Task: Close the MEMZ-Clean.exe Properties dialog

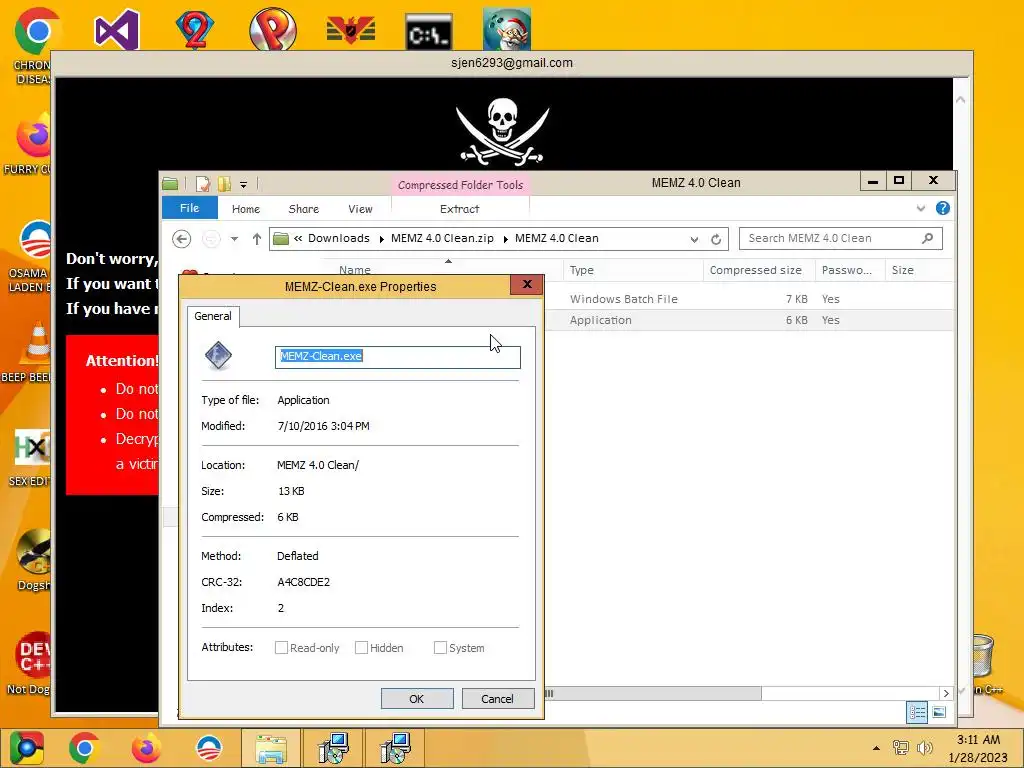Action: [527, 285]
